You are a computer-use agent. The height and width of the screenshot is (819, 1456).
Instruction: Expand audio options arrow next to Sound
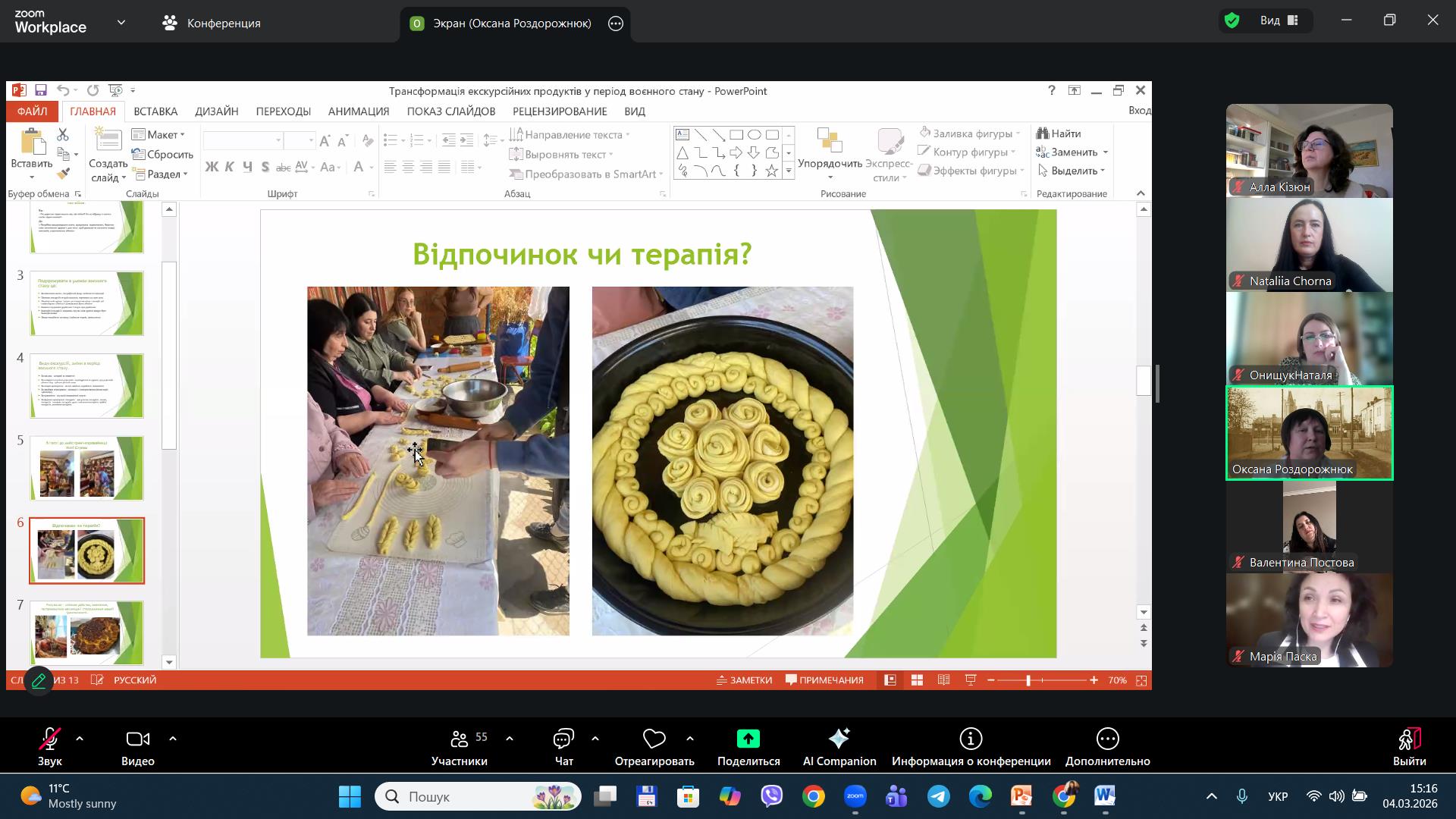coord(80,739)
